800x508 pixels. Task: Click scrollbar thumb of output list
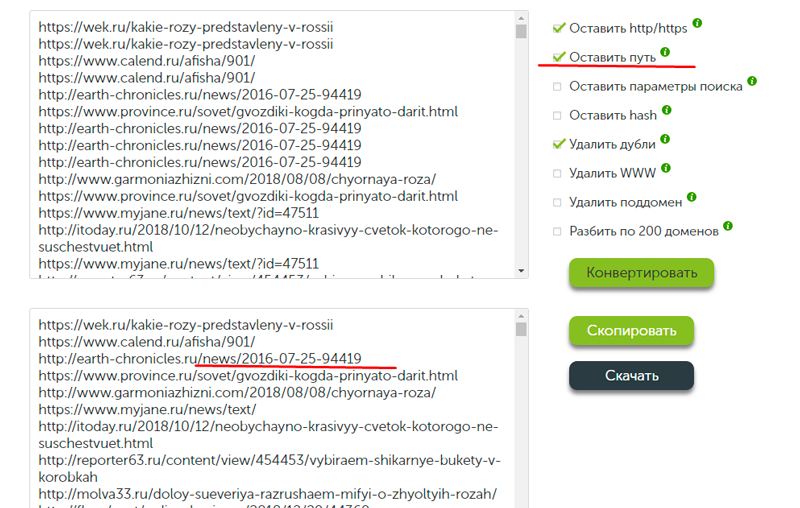tap(521, 329)
